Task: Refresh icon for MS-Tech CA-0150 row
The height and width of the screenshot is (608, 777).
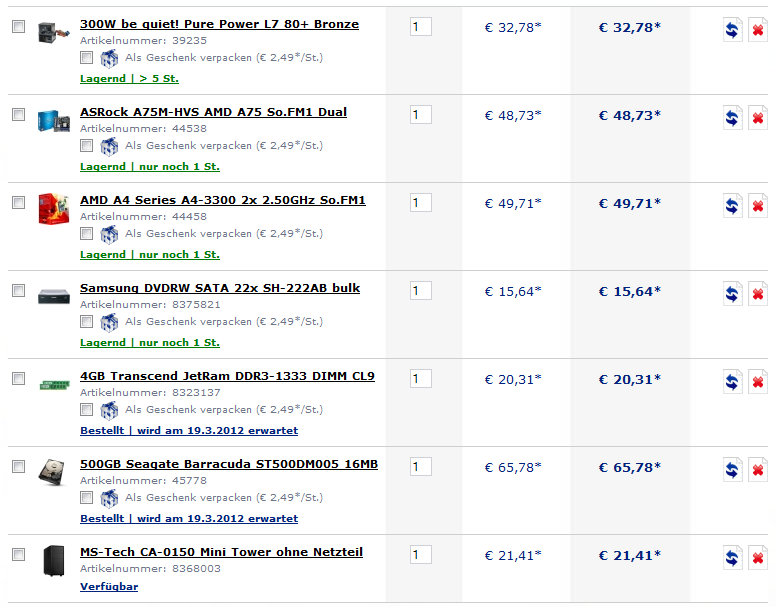Action: click(732, 557)
